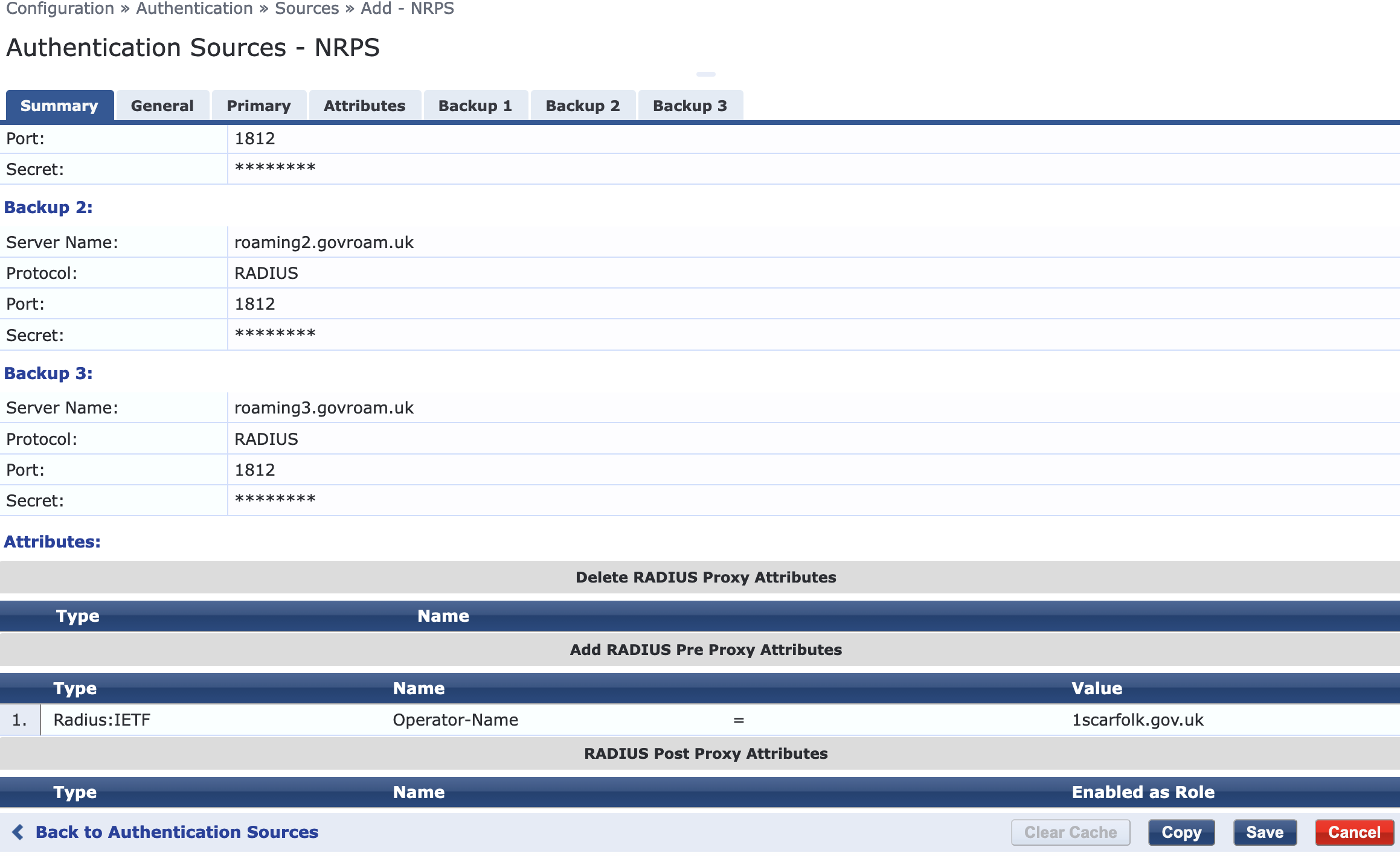Select the Backup 1 tab
The width and height of the screenshot is (1400, 856).
pos(475,106)
